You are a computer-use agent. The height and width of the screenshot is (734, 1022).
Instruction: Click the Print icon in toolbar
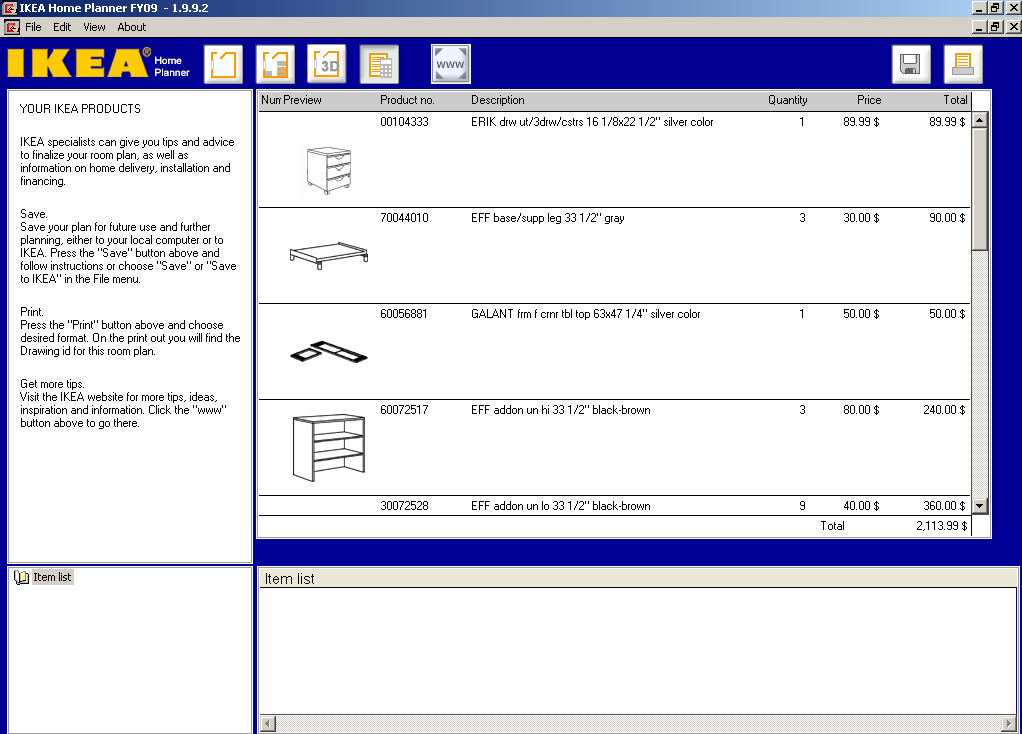(x=963, y=64)
